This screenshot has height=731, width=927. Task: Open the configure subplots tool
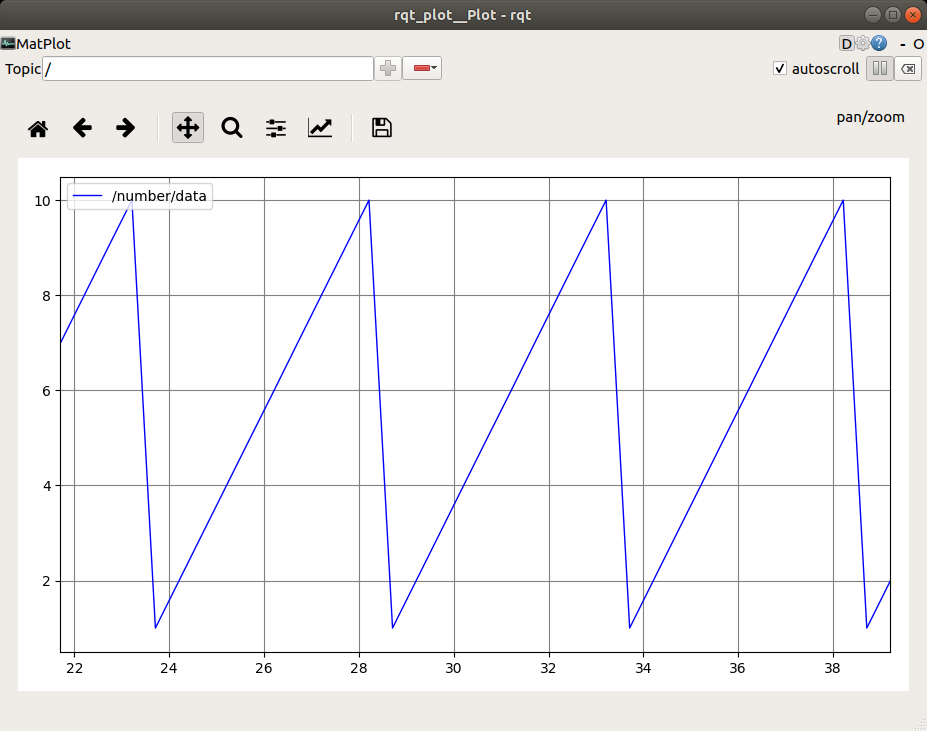click(275, 128)
